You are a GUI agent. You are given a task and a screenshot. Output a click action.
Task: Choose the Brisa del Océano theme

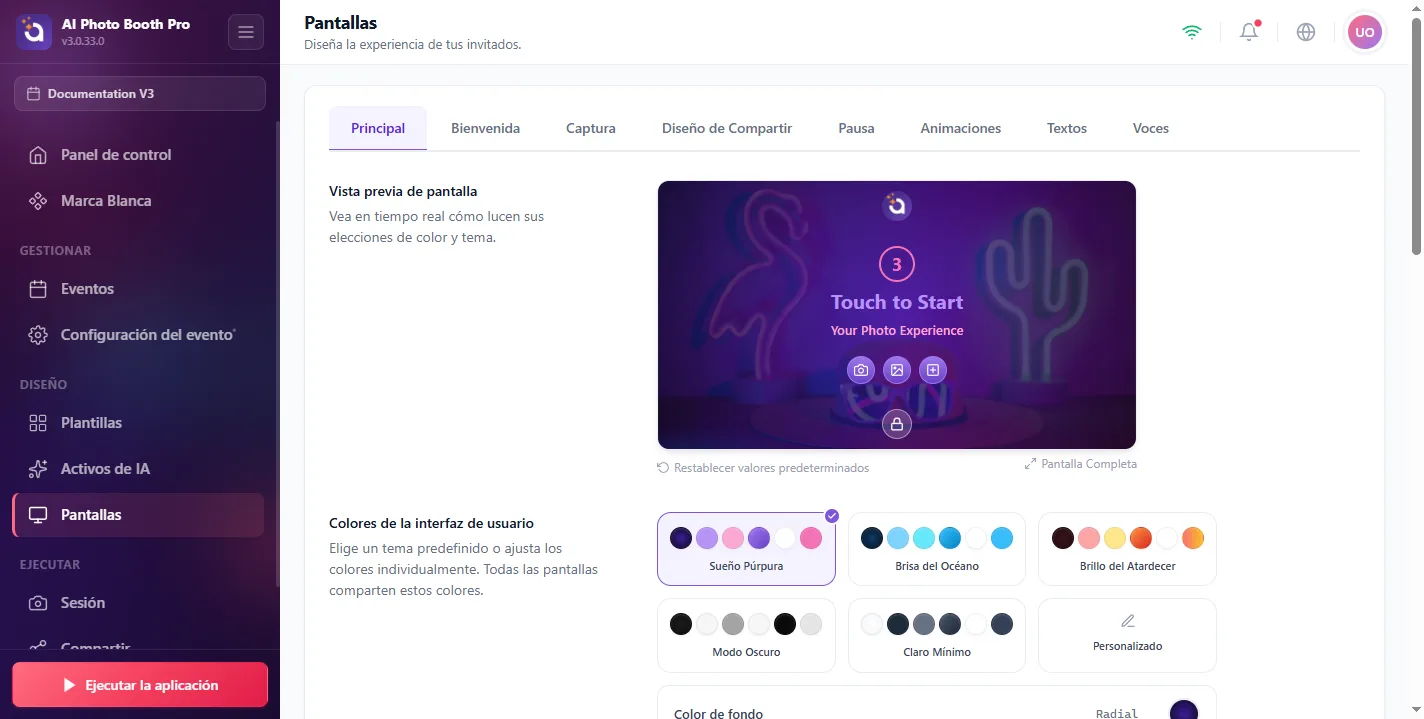coord(937,549)
